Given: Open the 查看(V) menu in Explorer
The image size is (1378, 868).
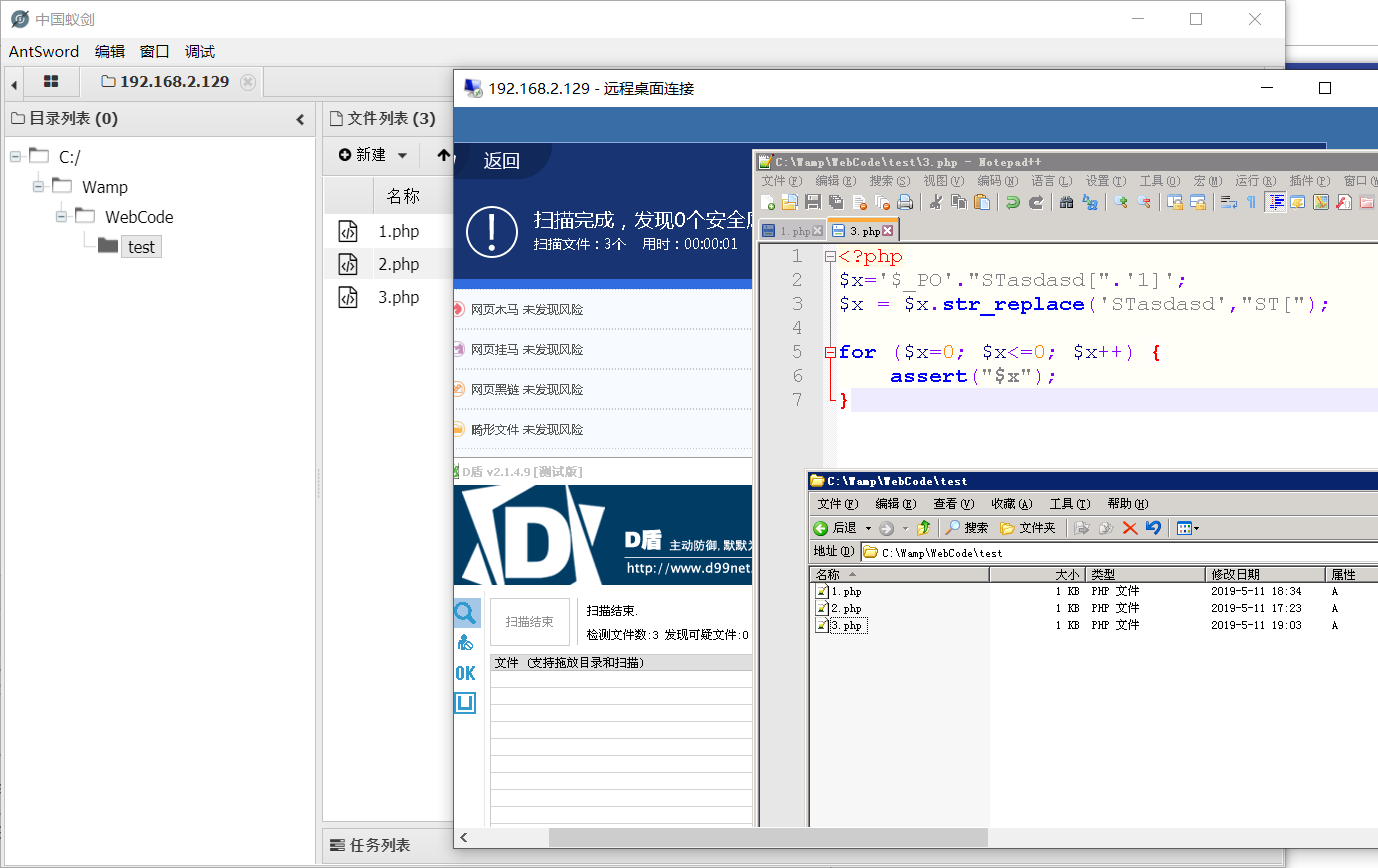Looking at the screenshot, I should [953, 503].
